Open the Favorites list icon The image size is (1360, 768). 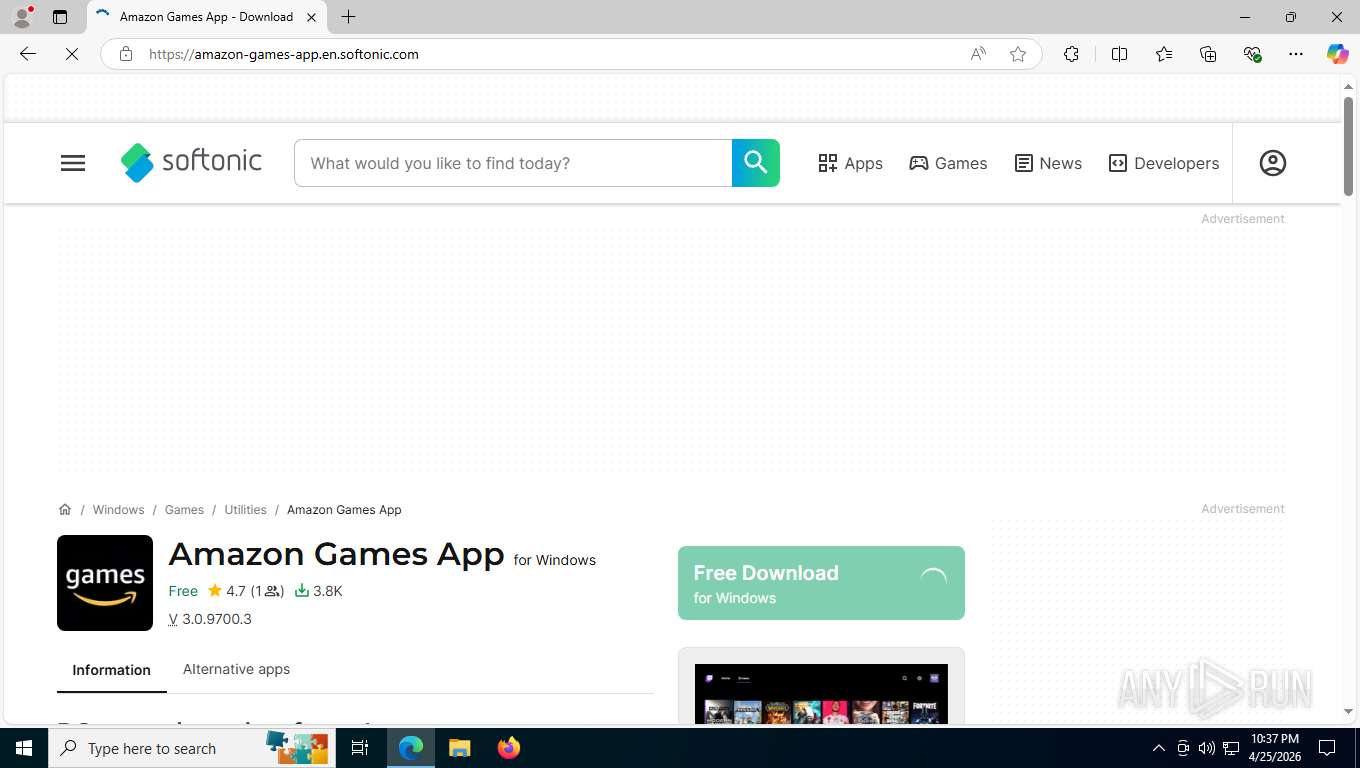[x=1164, y=54]
